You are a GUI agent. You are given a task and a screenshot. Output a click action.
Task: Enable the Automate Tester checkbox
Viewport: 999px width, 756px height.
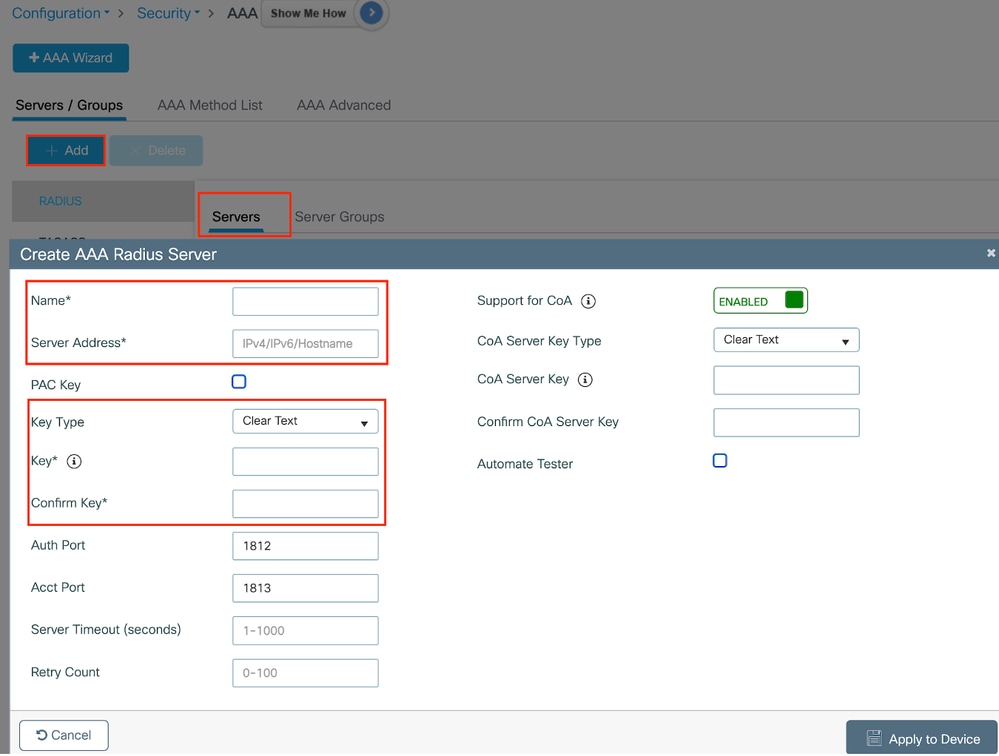720,460
